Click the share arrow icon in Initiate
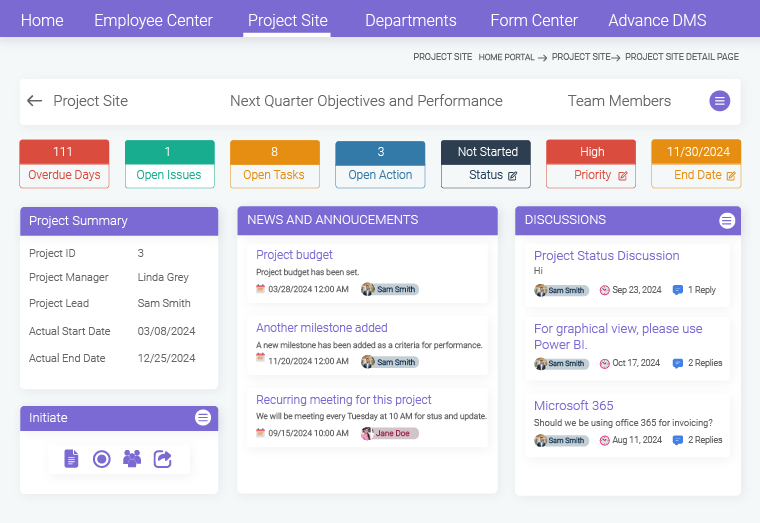Image resolution: width=760 pixels, height=523 pixels. click(162, 459)
